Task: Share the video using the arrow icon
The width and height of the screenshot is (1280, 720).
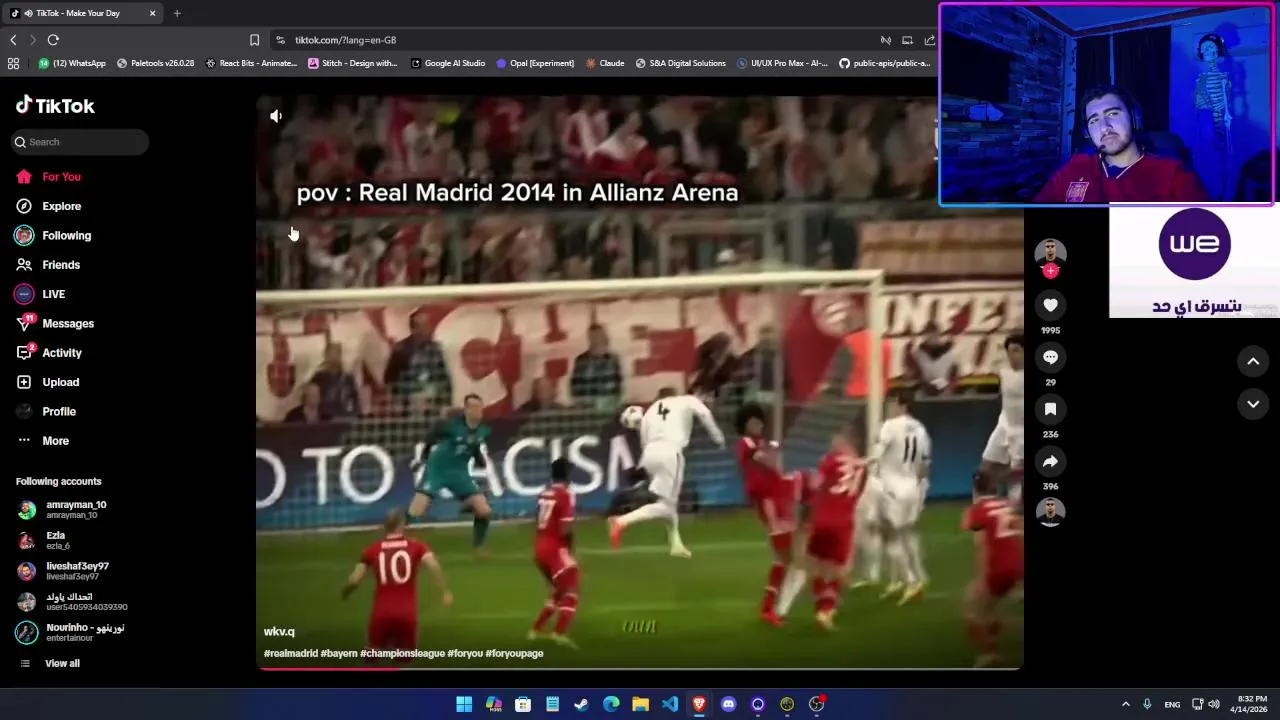Action: point(1050,461)
